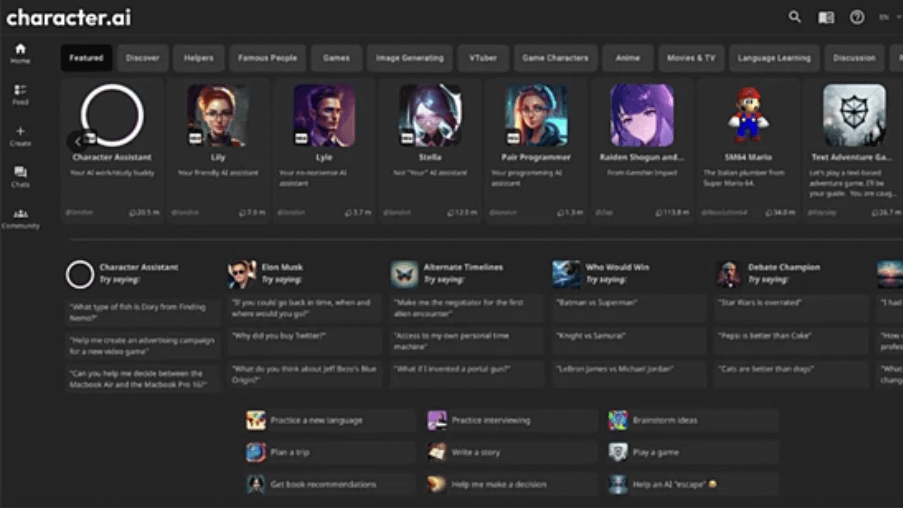Open the Feed sidebar icon

20,94
